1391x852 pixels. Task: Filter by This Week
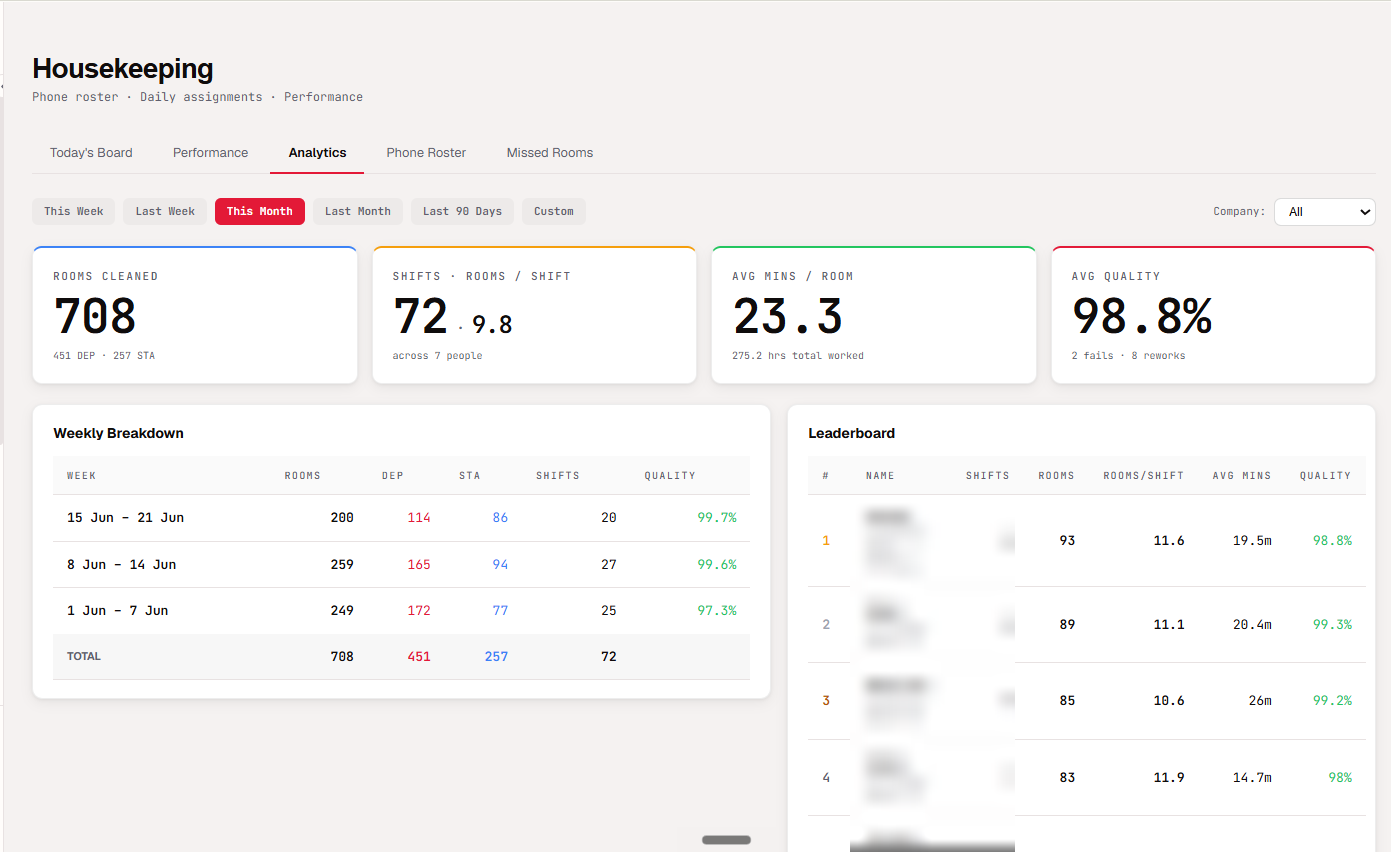(x=74, y=211)
